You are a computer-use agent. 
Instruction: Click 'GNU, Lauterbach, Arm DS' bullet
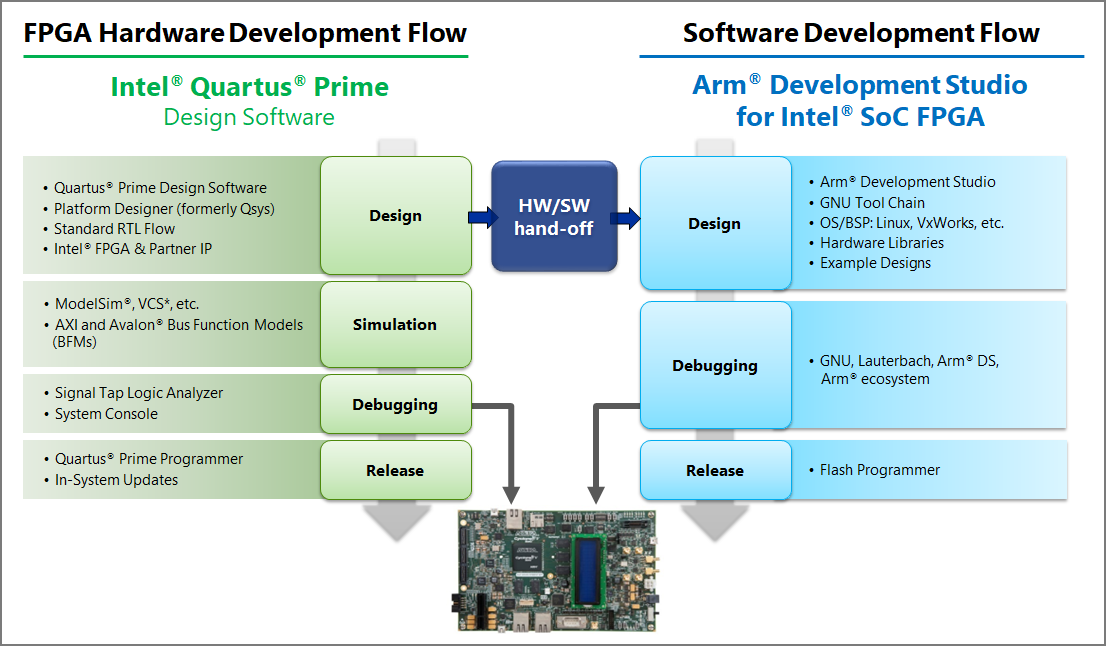[x=909, y=370]
